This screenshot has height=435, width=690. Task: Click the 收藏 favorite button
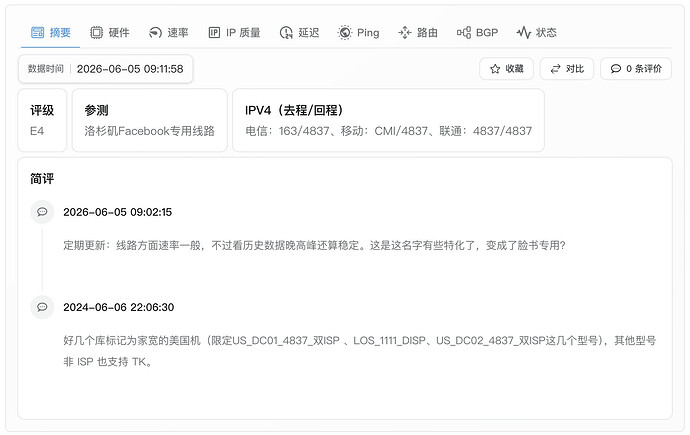(x=506, y=69)
